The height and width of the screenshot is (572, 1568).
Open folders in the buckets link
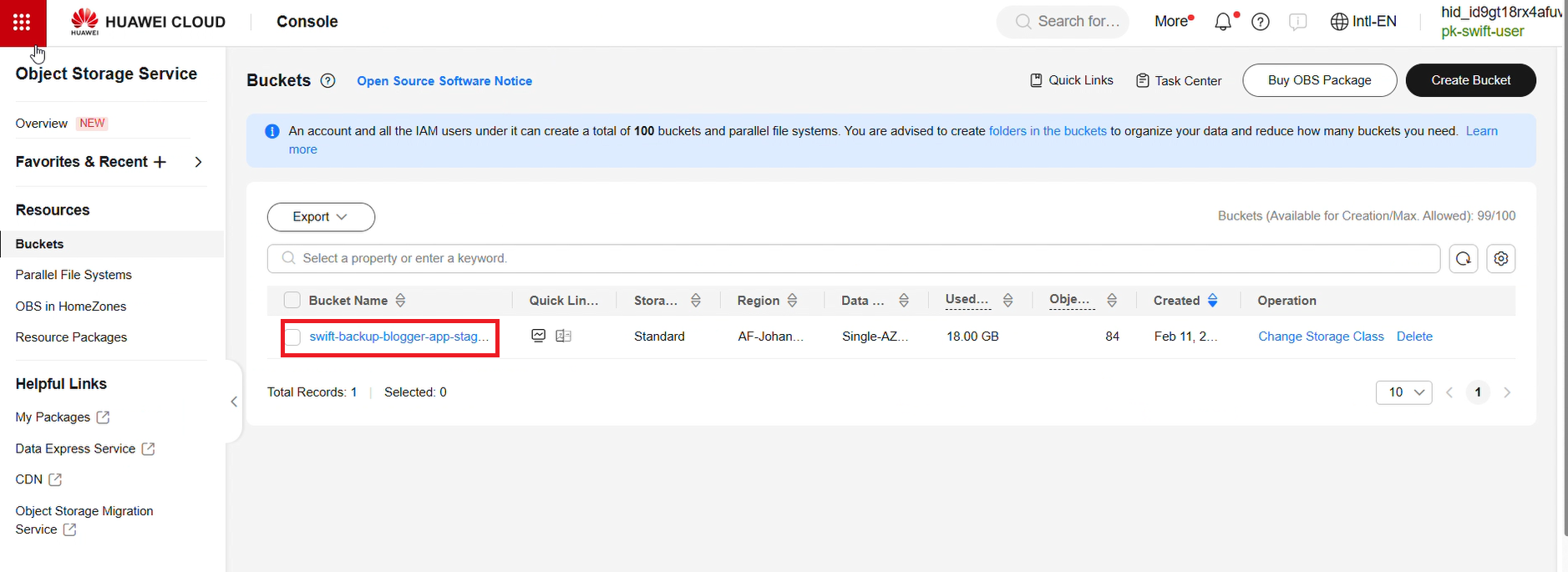point(1048,131)
